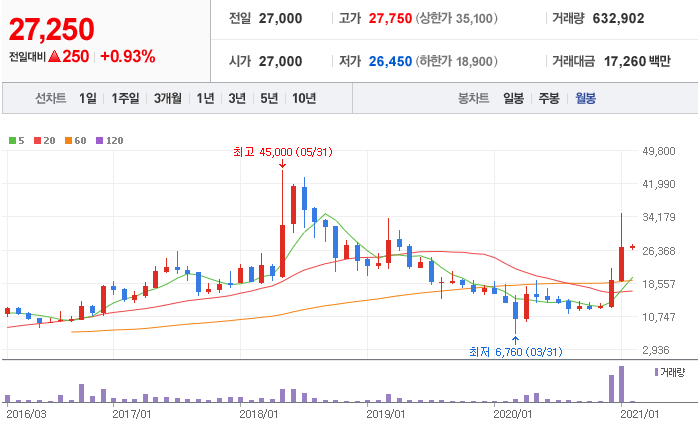The image size is (698, 427).
Task: Click the +0.93% change rate
Action: coord(128,57)
